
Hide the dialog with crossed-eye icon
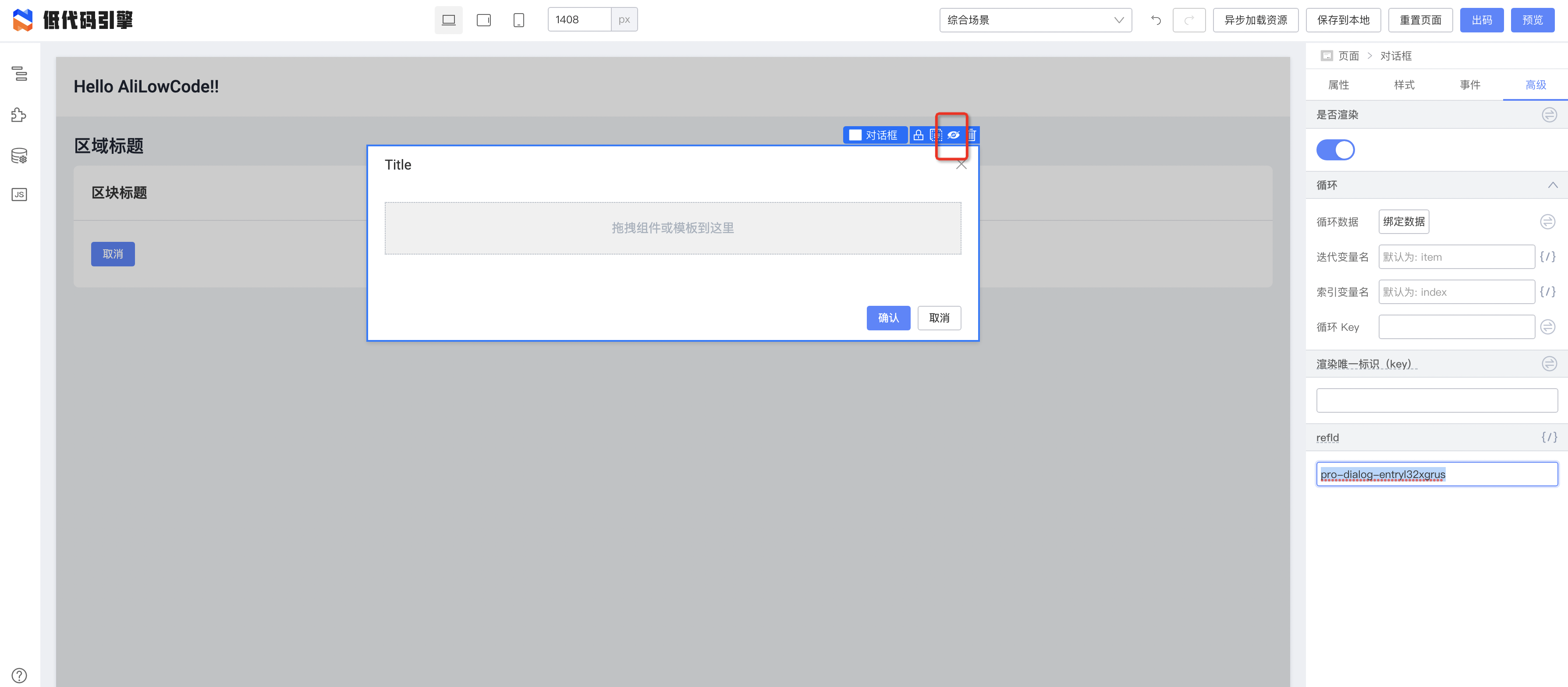(953, 135)
